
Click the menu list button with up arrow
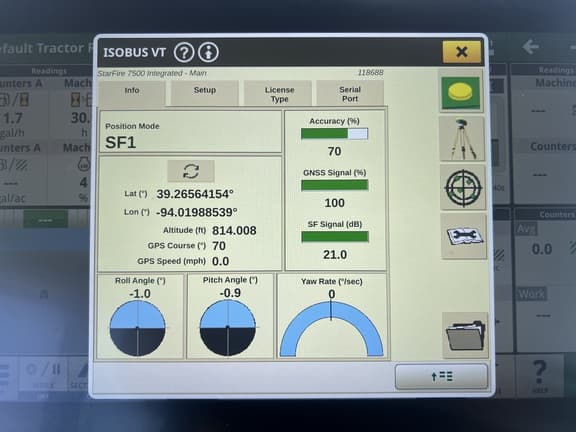(442, 376)
